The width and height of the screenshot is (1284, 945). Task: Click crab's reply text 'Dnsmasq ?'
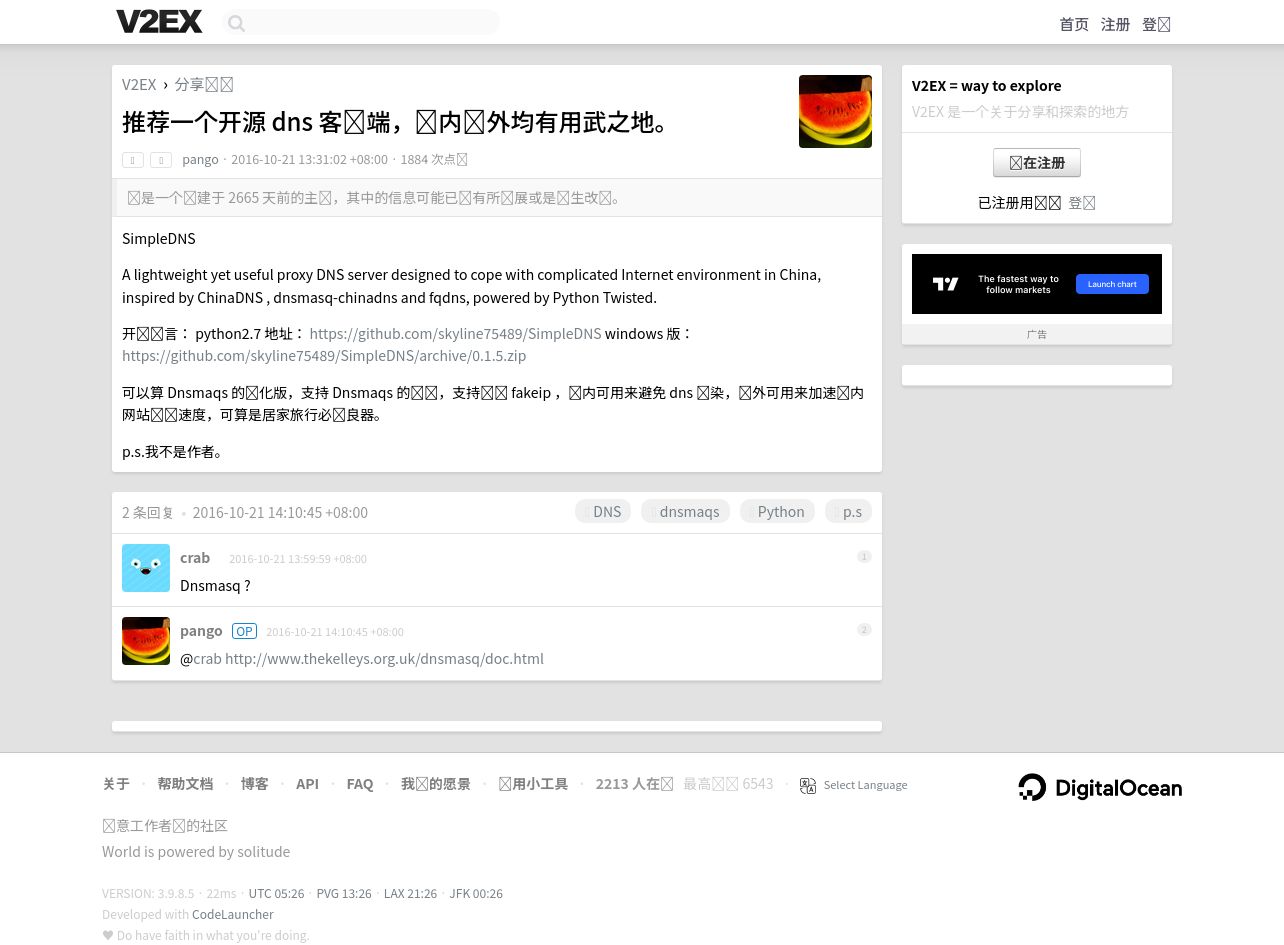click(215, 585)
